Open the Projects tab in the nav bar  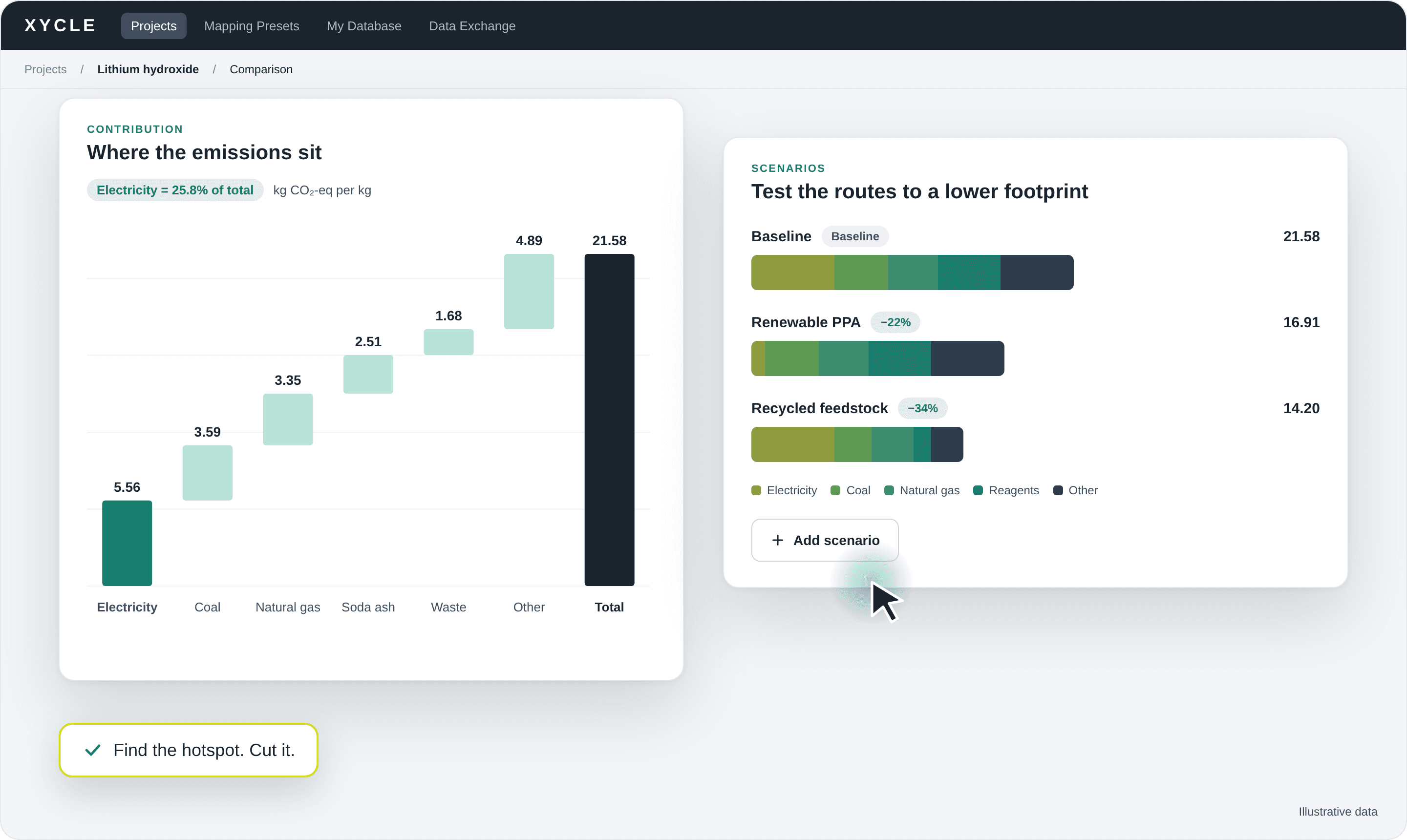click(153, 26)
